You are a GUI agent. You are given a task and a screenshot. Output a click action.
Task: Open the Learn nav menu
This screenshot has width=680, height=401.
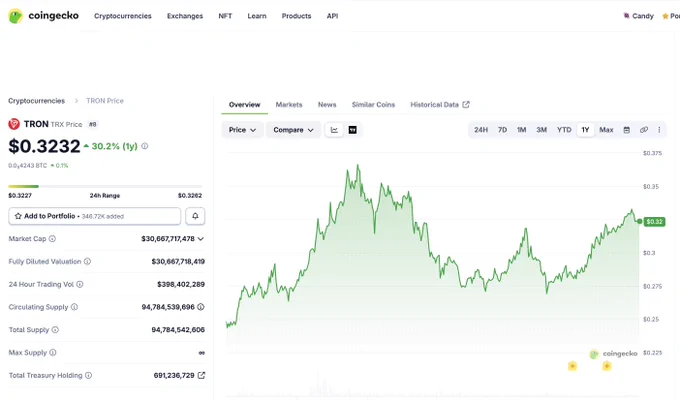[257, 16]
